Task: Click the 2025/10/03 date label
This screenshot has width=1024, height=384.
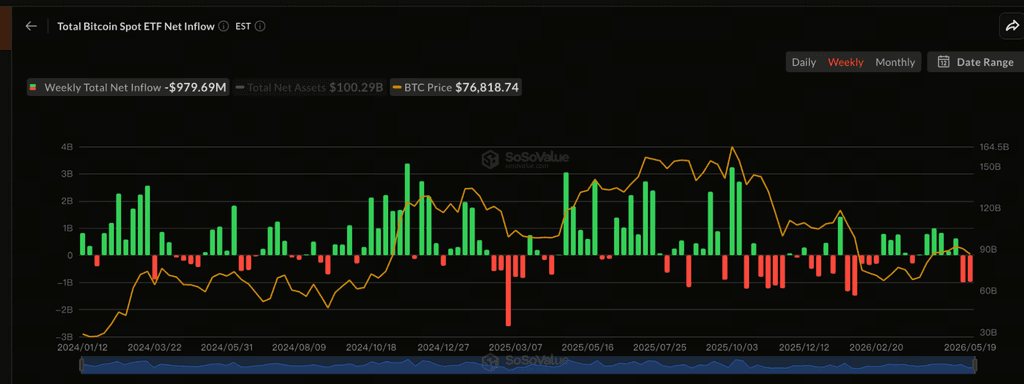Action: (732, 347)
